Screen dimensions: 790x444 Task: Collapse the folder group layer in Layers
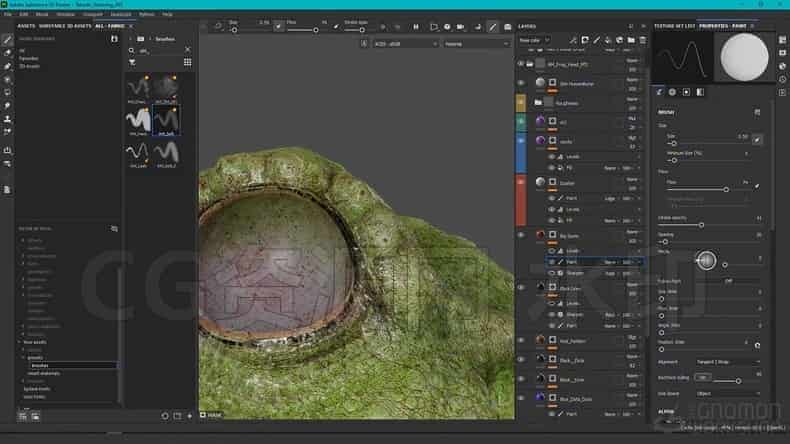530,64
